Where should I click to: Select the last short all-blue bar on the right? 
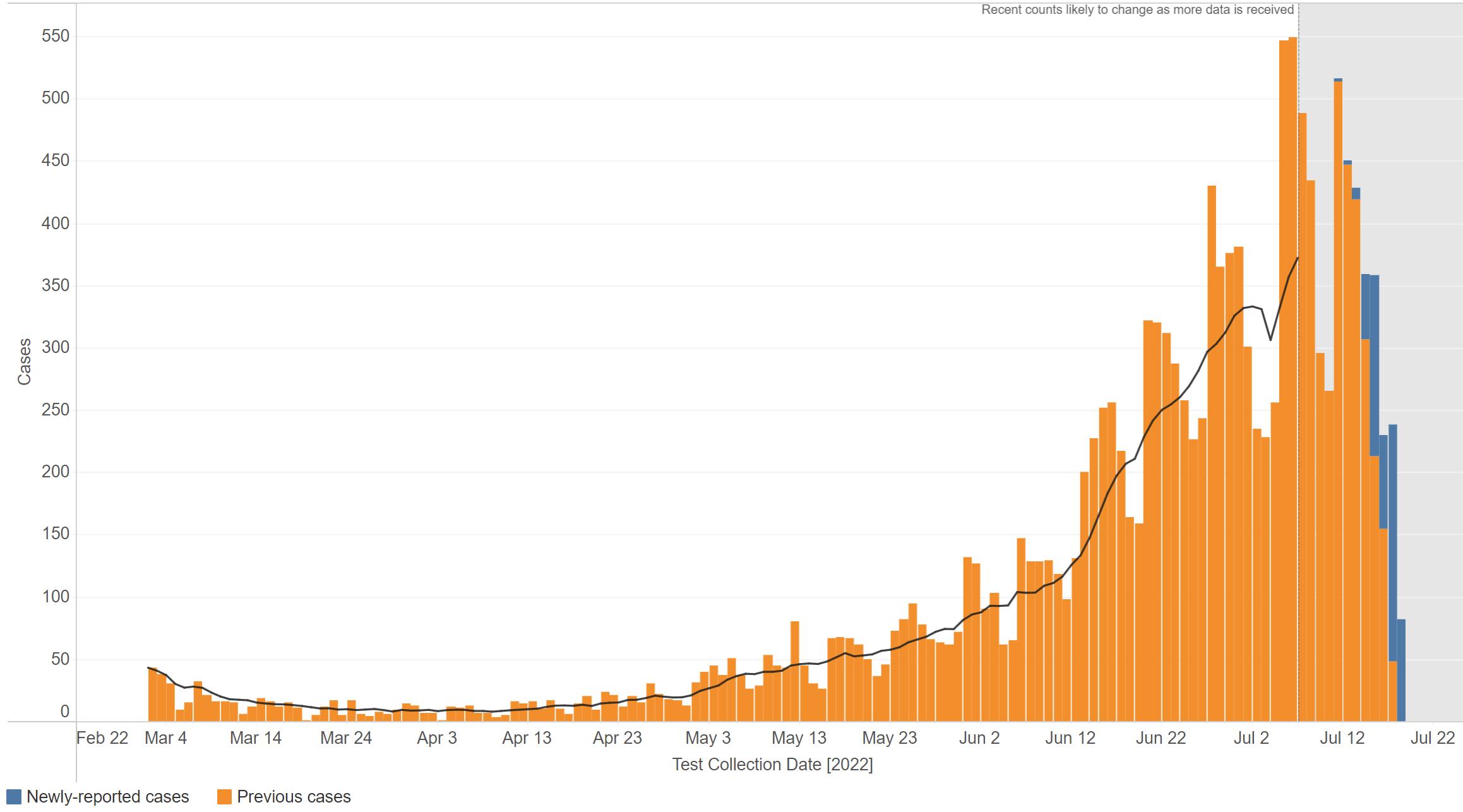1401,669
